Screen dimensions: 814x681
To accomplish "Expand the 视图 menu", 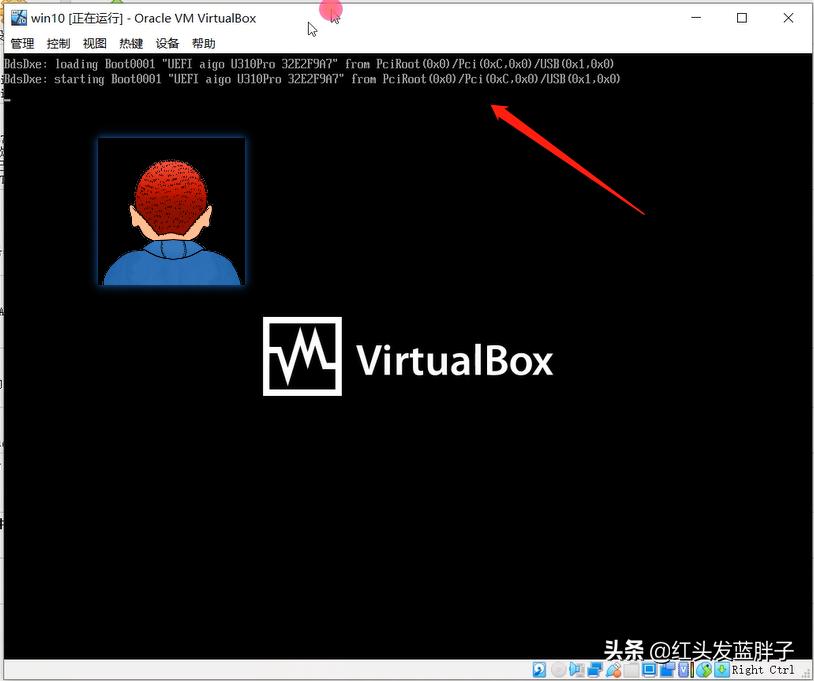I will coord(93,43).
